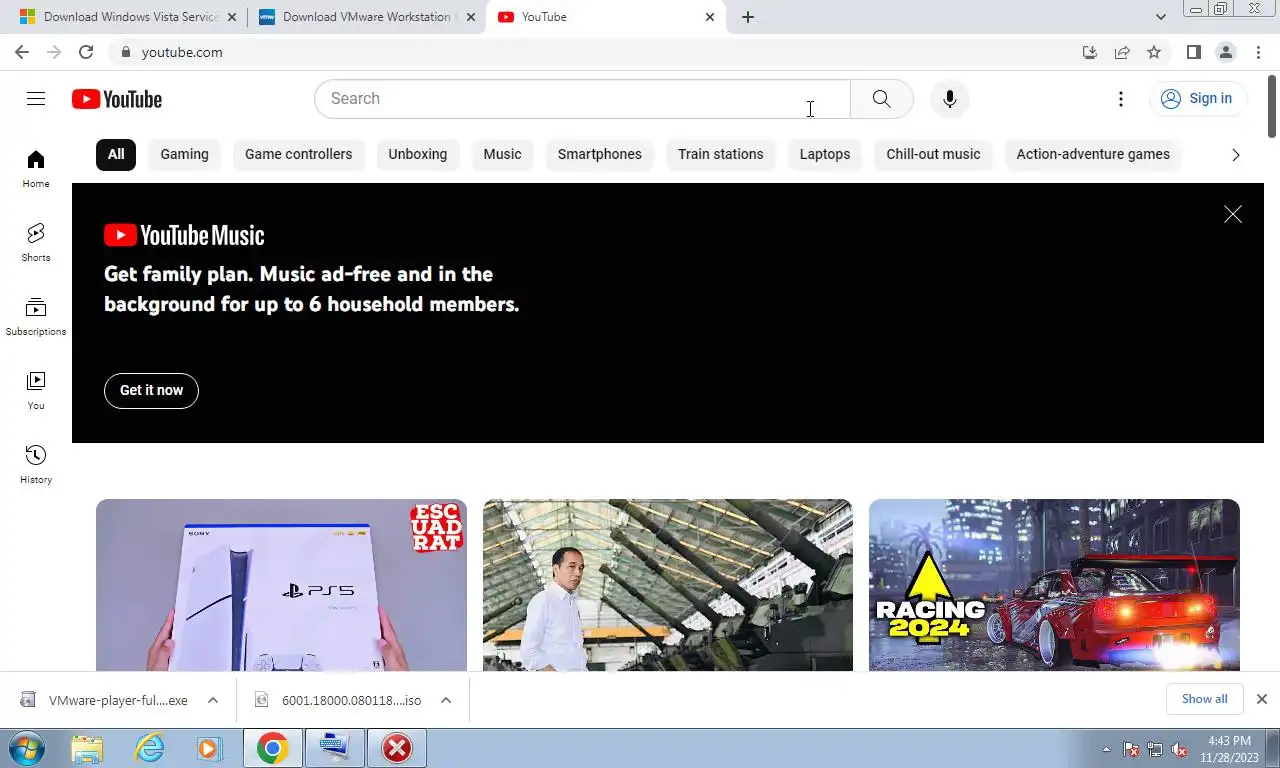Go forward in the browser
Screen dimensions: 1280x768
point(54,52)
